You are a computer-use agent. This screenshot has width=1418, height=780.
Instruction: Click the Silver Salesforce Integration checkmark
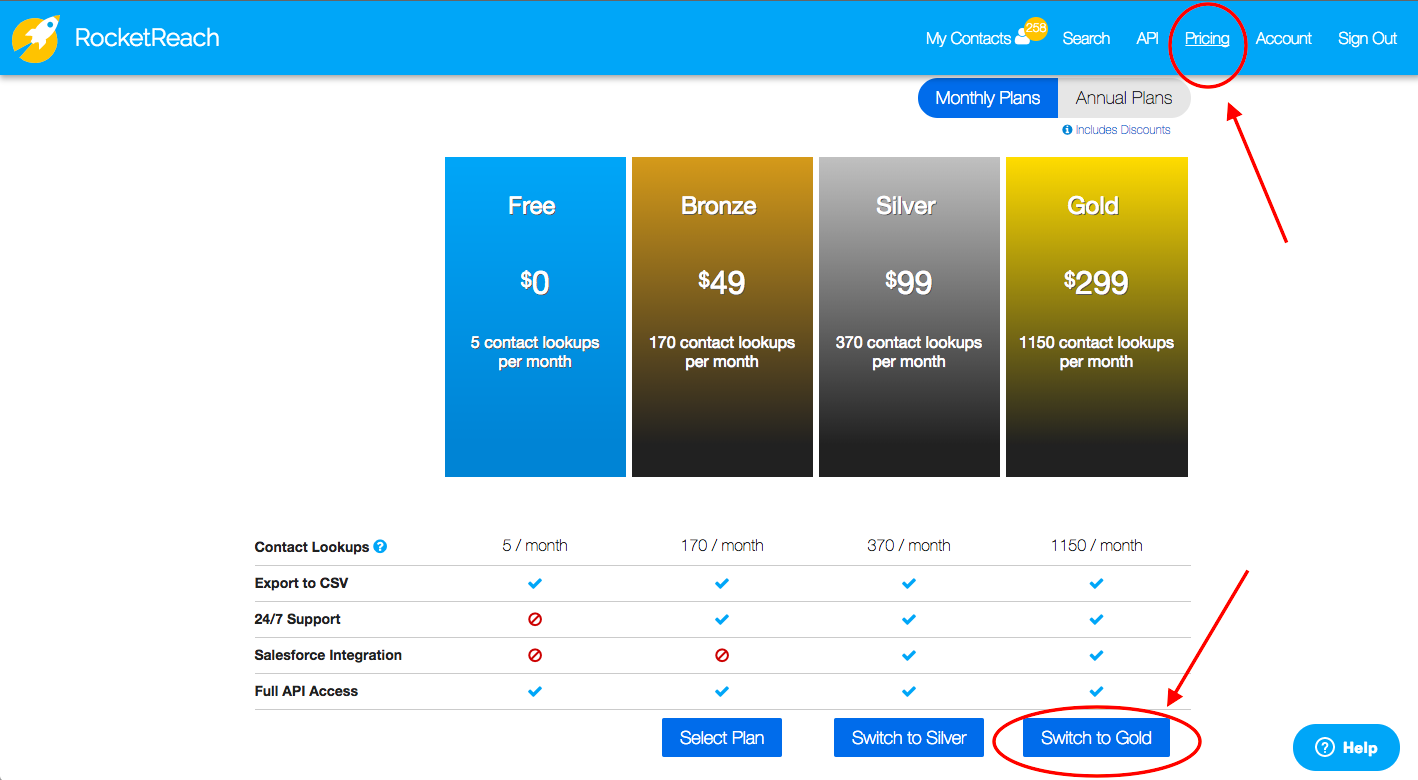[x=909, y=655]
